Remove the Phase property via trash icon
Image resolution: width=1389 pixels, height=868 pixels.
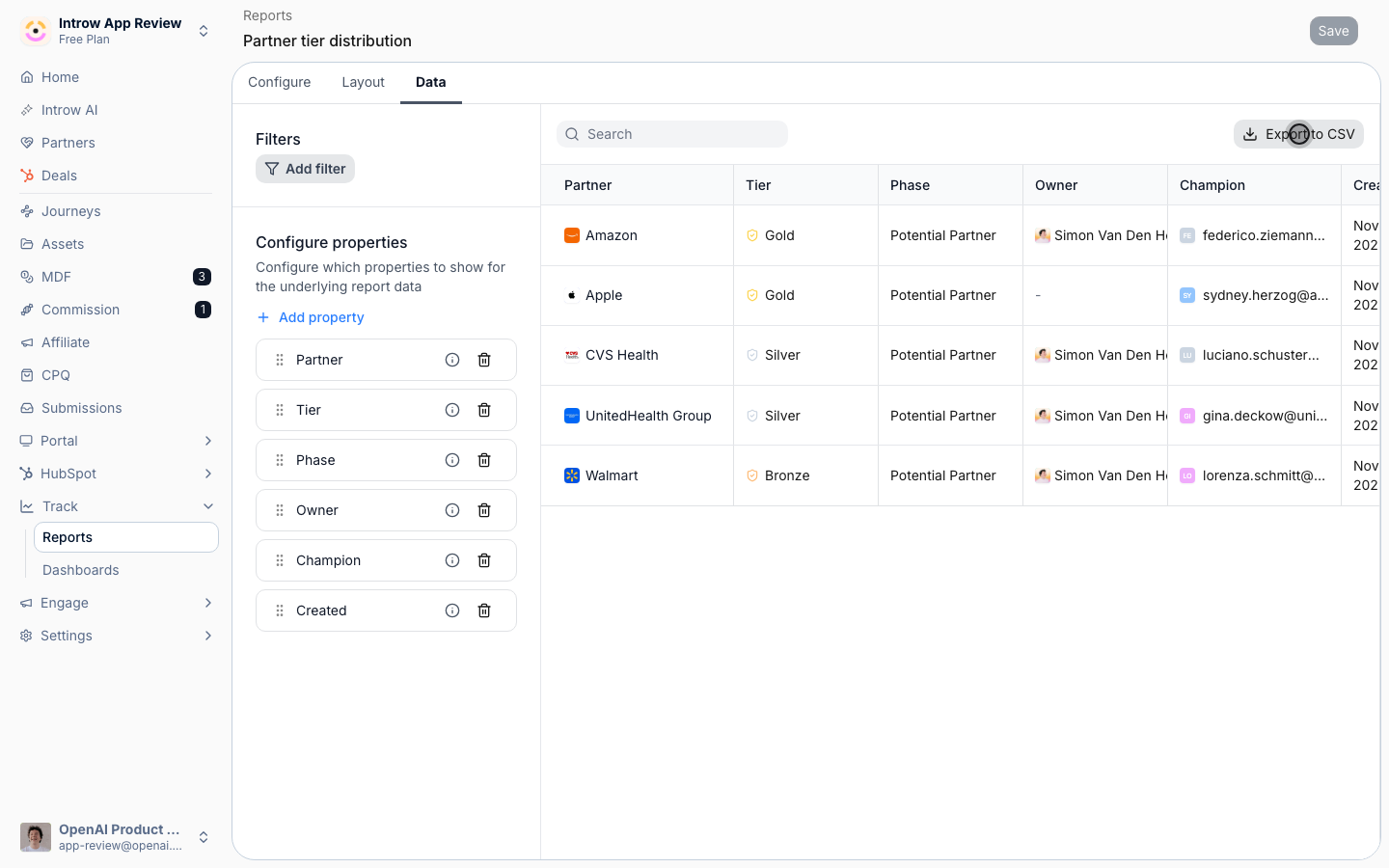484,460
